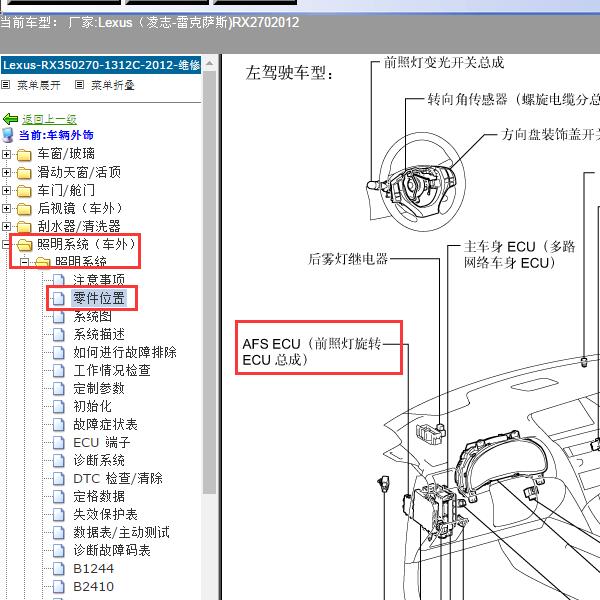The width and height of the screenshot is (600, 600).
Task: Click the 主车身 ECU diagram label
Action: [x=519, y=254]
